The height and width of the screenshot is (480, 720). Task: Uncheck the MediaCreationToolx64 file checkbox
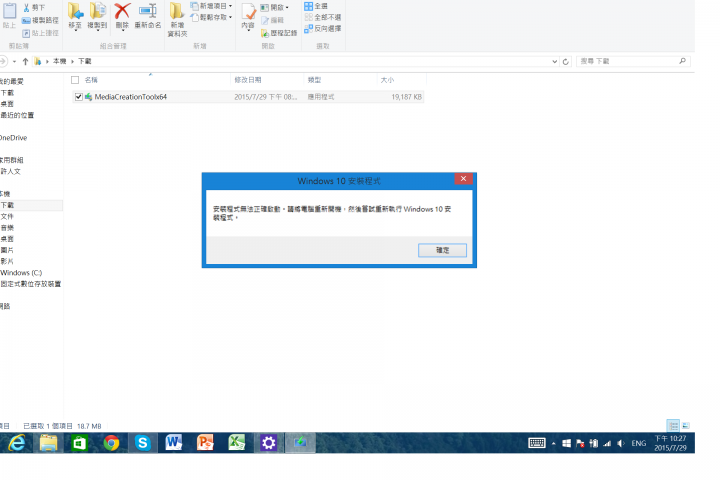(x=79, y=97)
